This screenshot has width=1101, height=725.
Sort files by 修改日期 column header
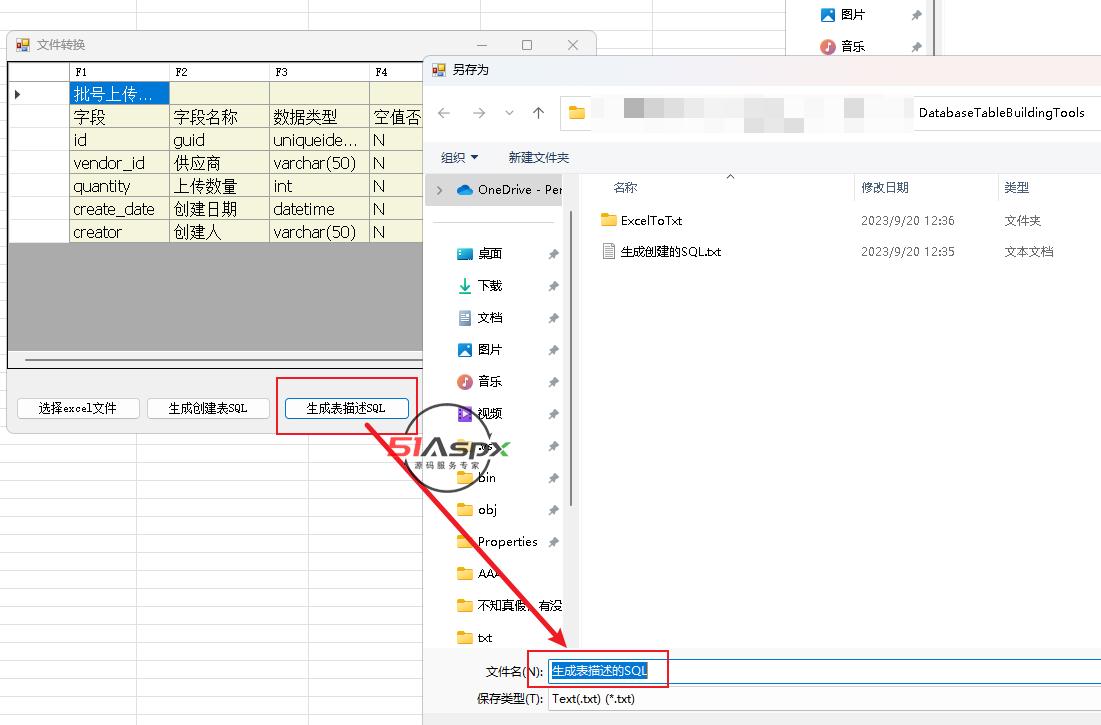(884, 187)
